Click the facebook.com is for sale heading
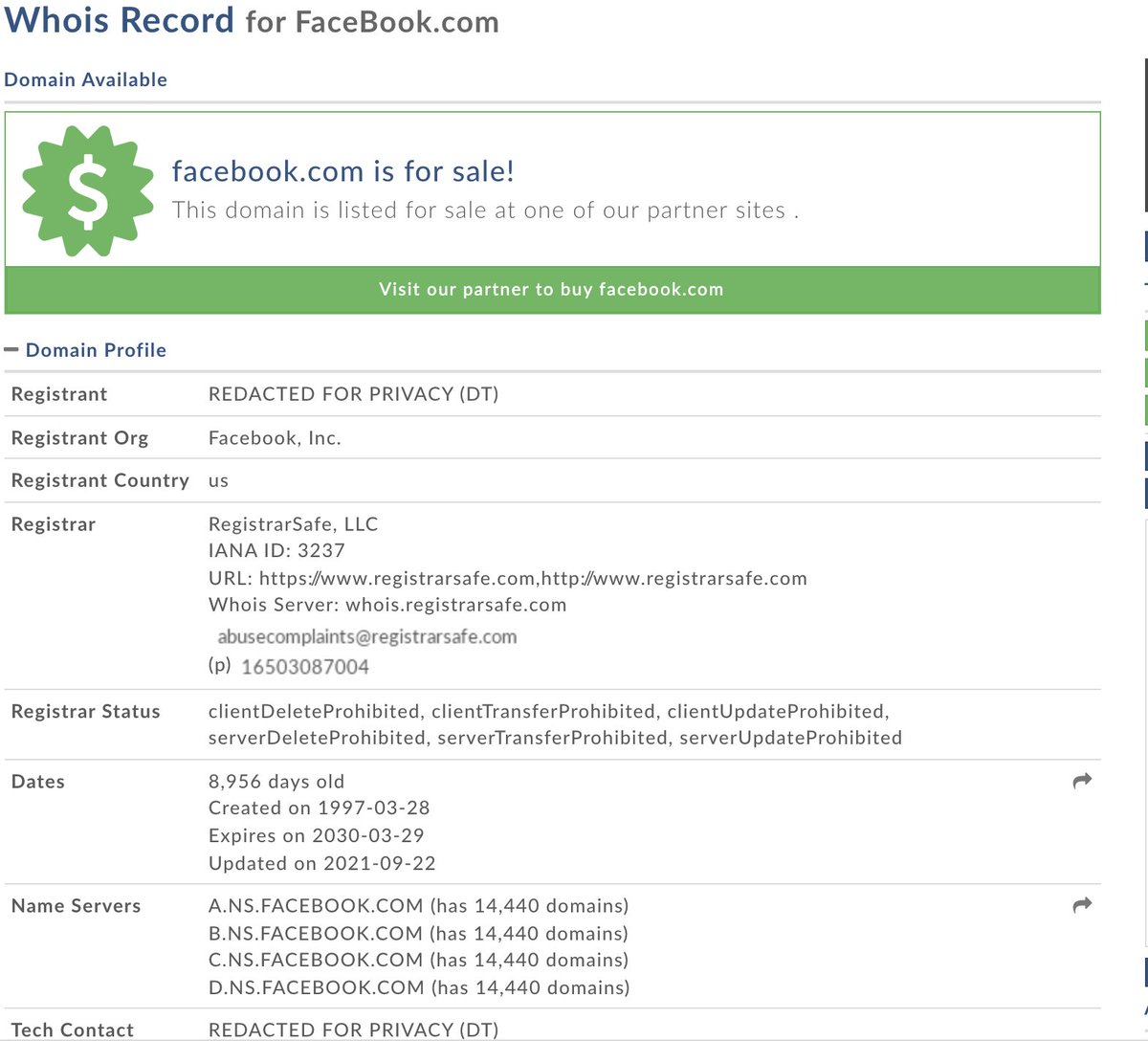 coord(342,171)
